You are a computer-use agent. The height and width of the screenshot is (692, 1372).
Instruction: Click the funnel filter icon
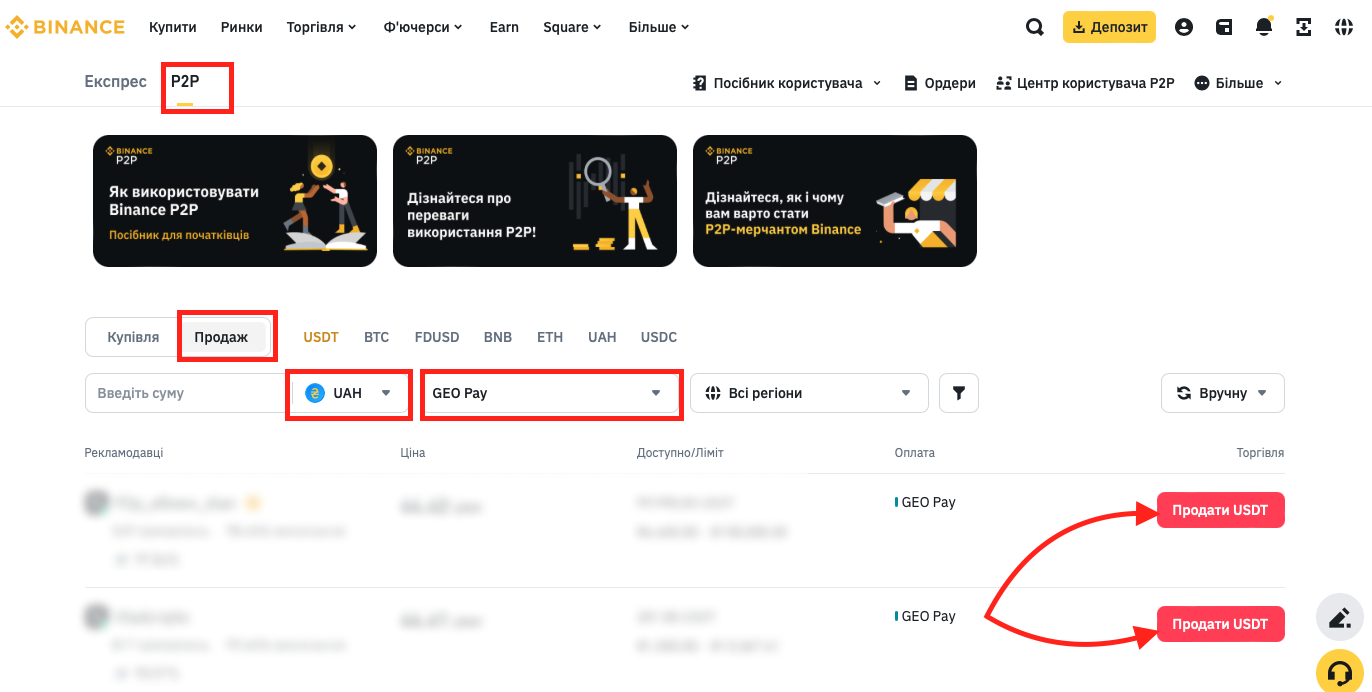tap(959, 393)
